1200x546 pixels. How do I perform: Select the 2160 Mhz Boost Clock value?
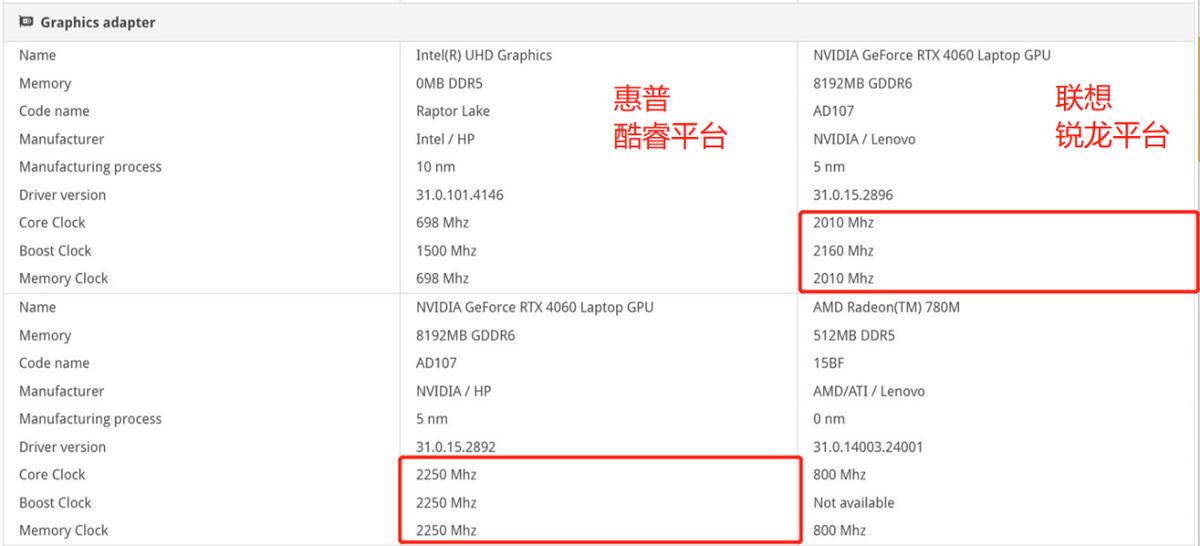843,251
